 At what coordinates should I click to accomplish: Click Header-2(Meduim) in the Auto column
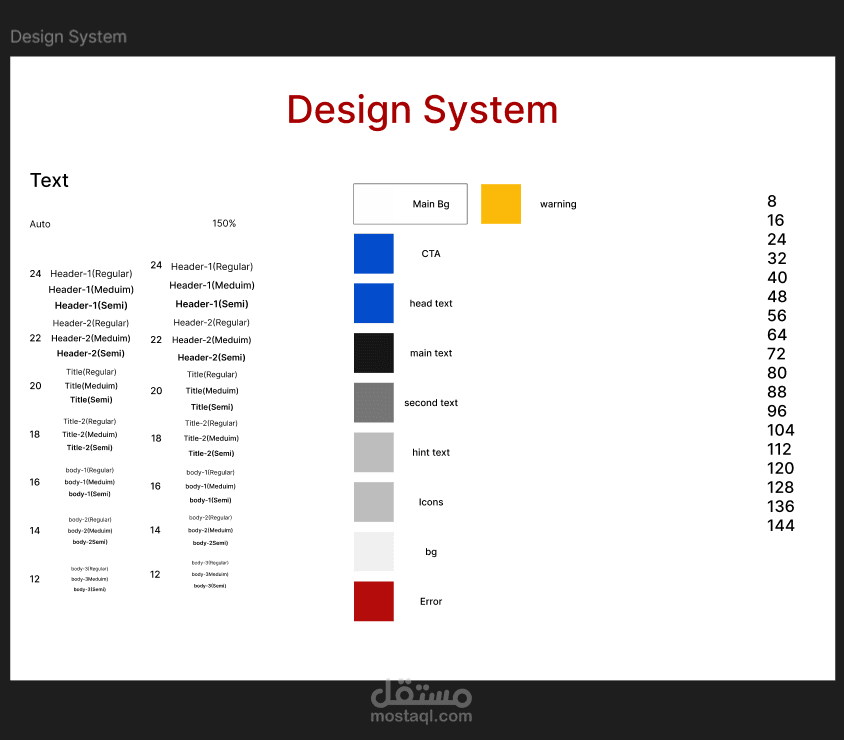click(x=90, y=338)
